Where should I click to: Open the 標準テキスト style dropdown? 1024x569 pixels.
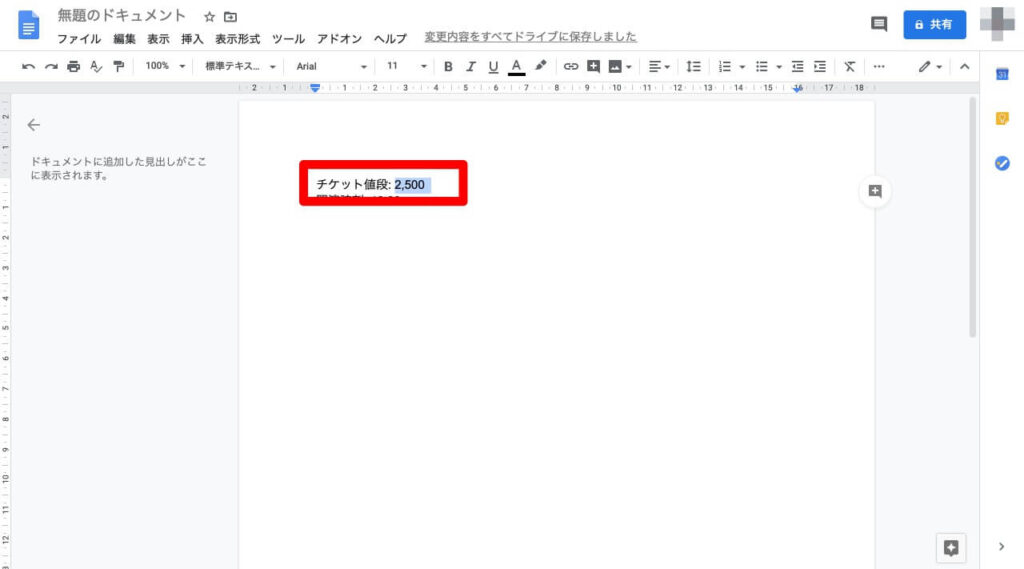coord(240,66)
